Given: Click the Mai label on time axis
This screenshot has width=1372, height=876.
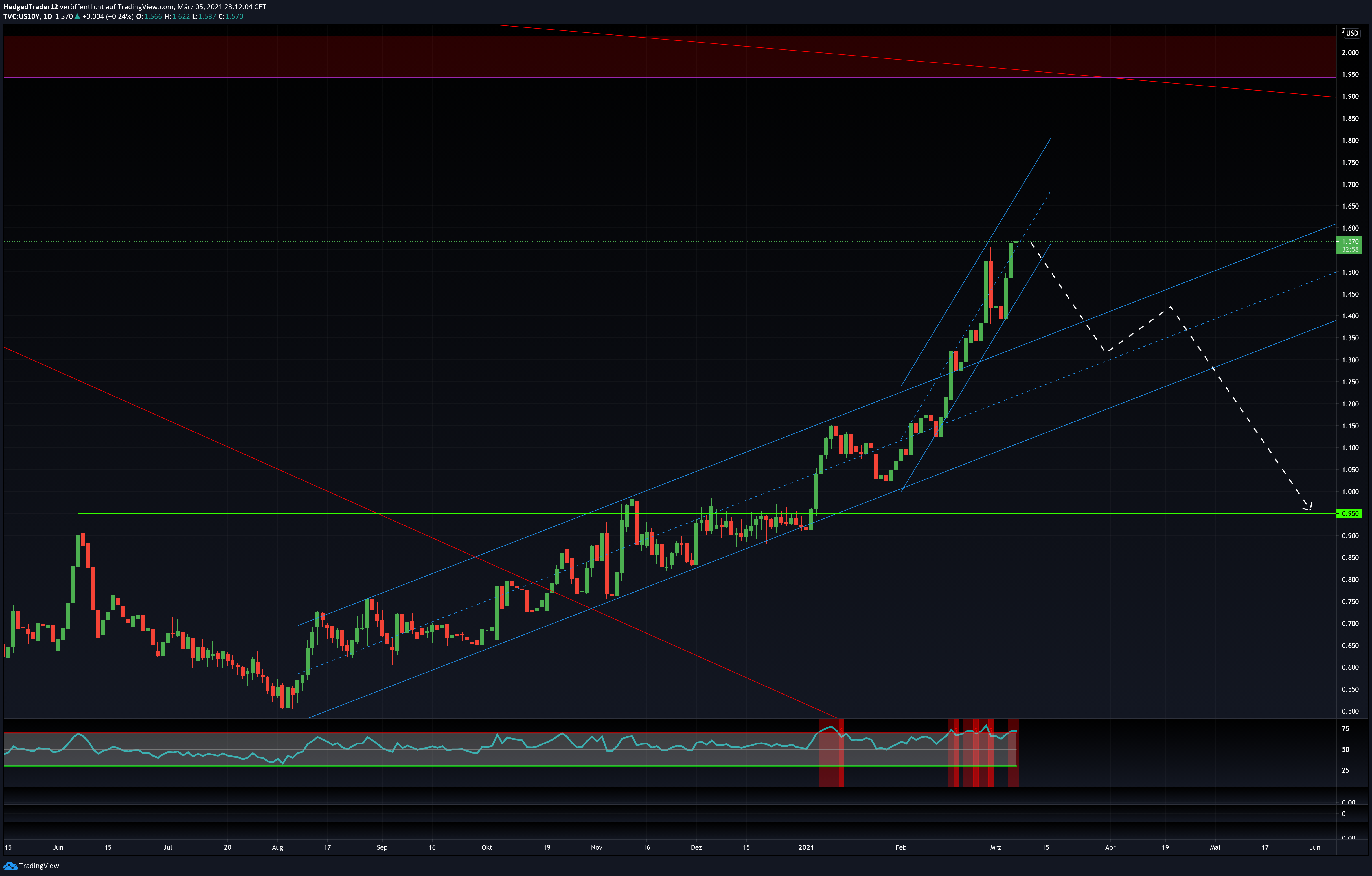Looking at the screenshot, I should [1215, 847].
